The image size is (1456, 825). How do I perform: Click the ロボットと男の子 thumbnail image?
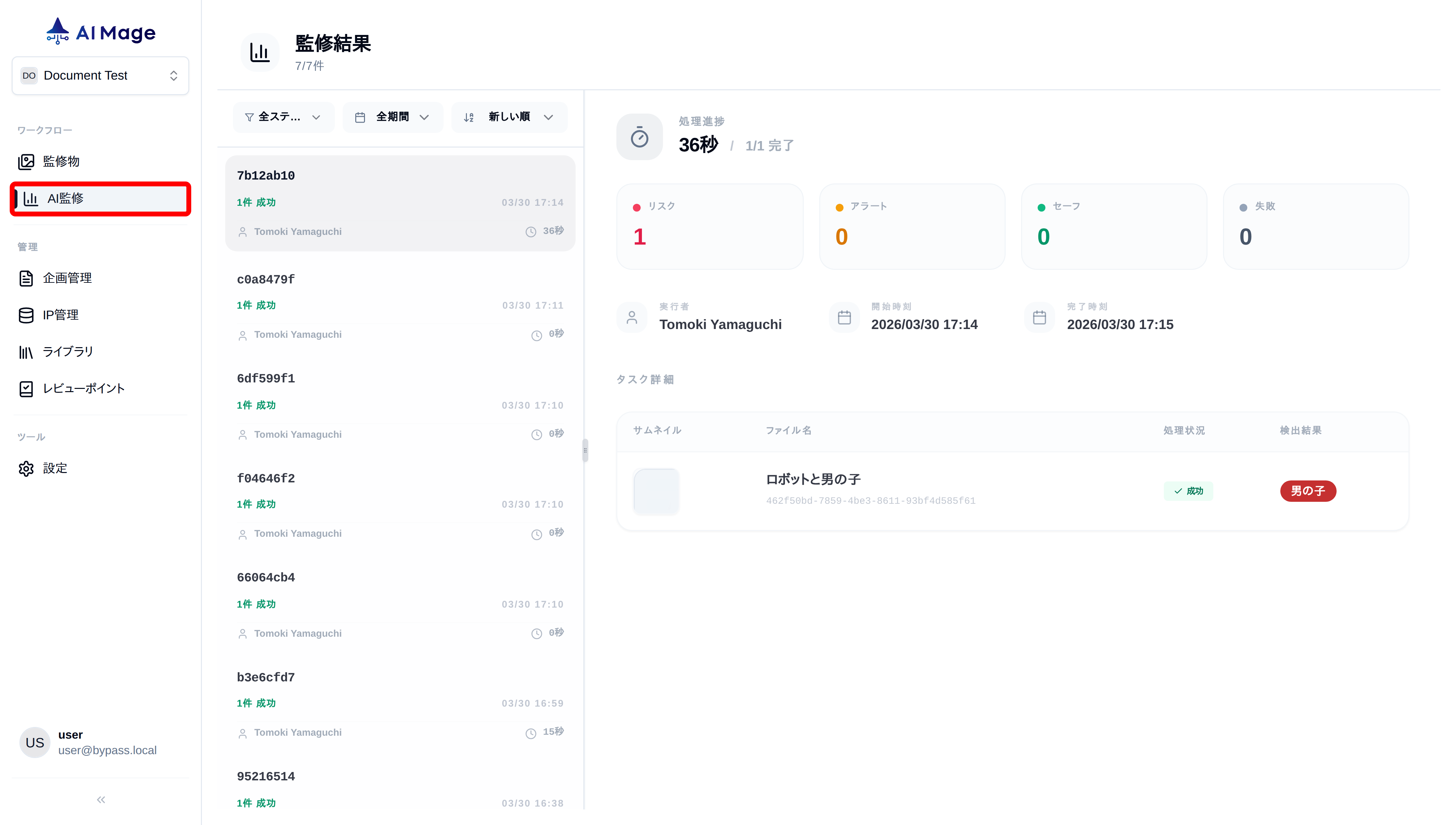pyautogui.click(x=656, y=491)
